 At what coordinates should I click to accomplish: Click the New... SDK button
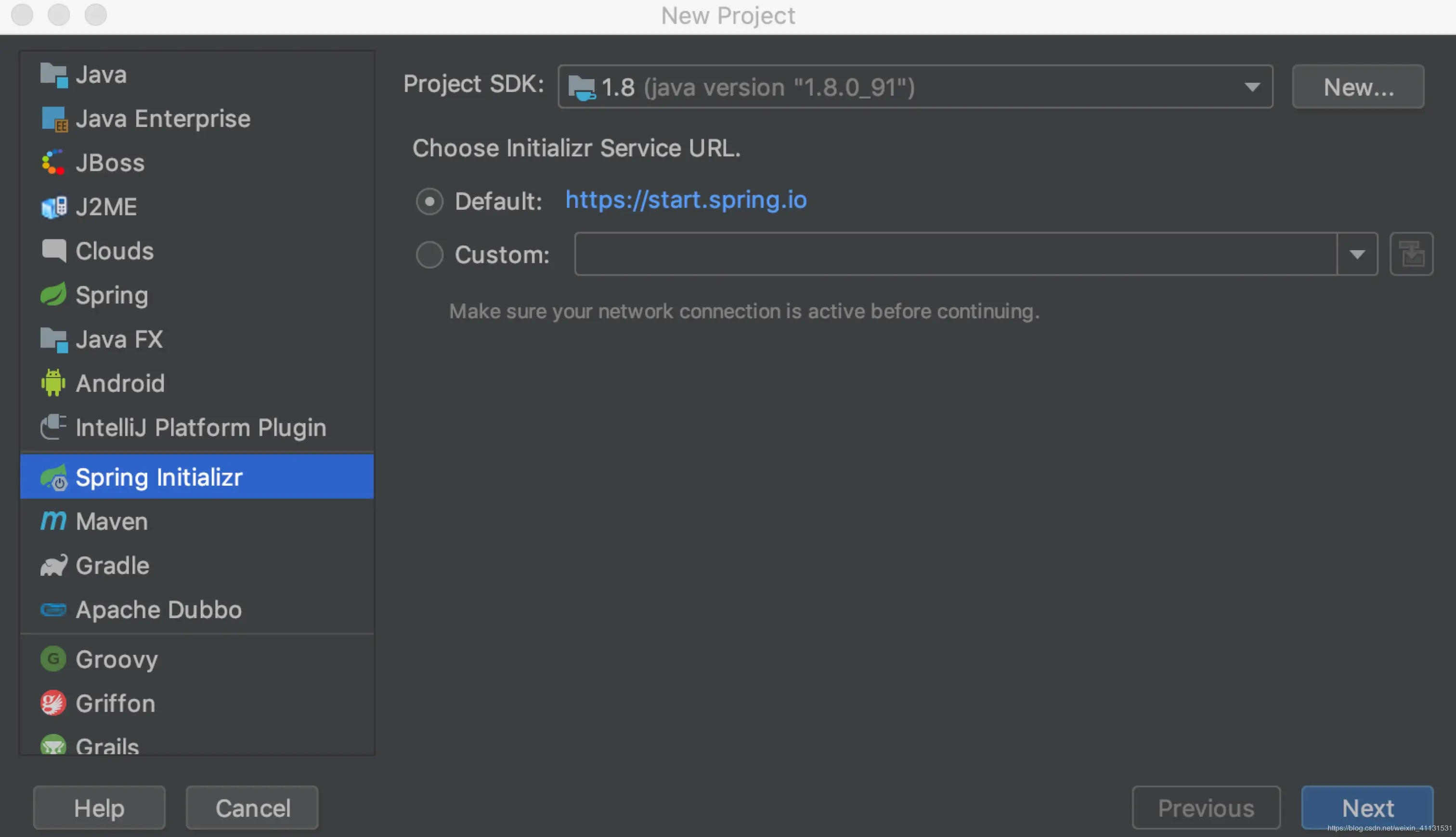pos(1357,87)
